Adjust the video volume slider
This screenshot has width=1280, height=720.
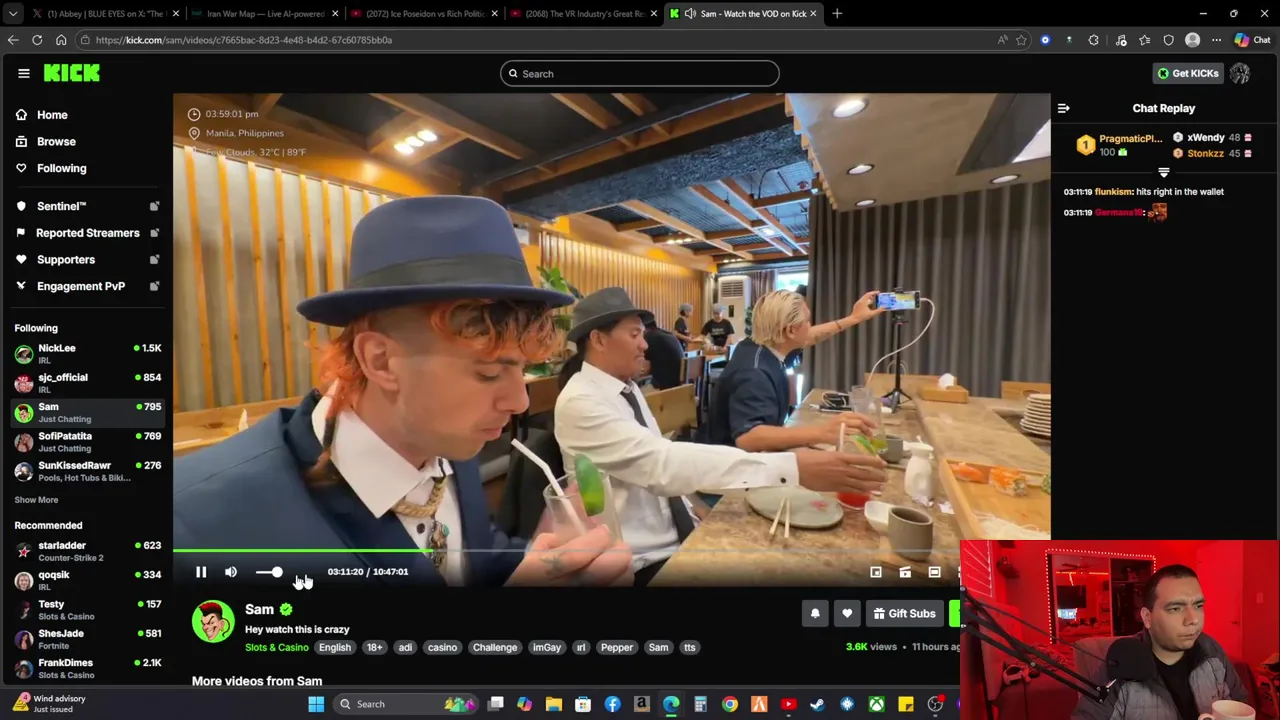pyautogui.click(x=269, y=572)
